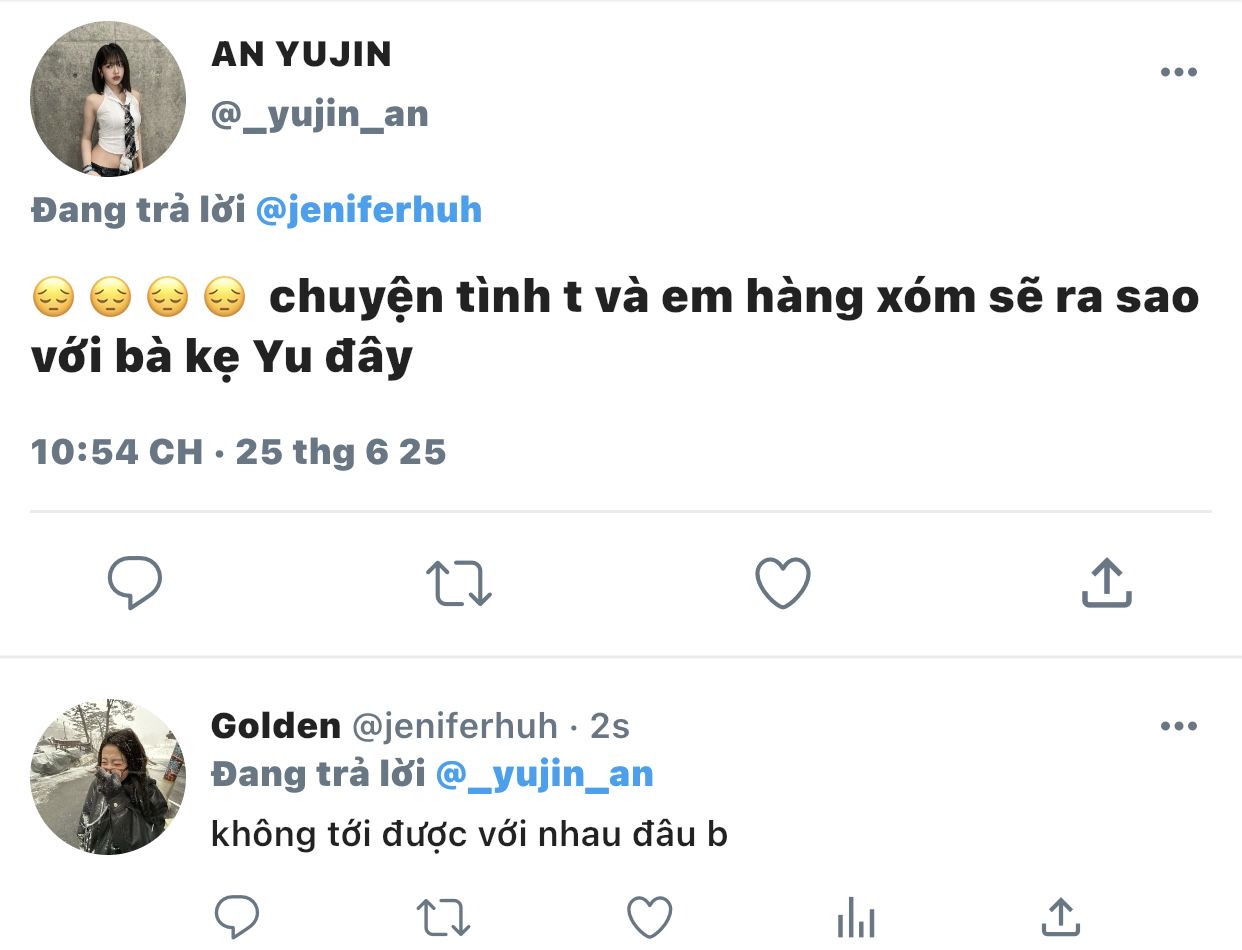Open Golden display name profile
This screenshot has width=1242, height=950.
[x=276, y=726]
